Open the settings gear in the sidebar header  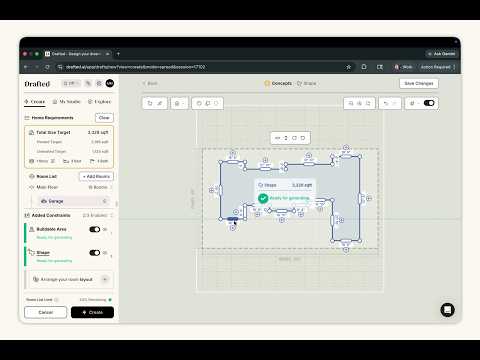pyautogui.click(x=99, y=84)
